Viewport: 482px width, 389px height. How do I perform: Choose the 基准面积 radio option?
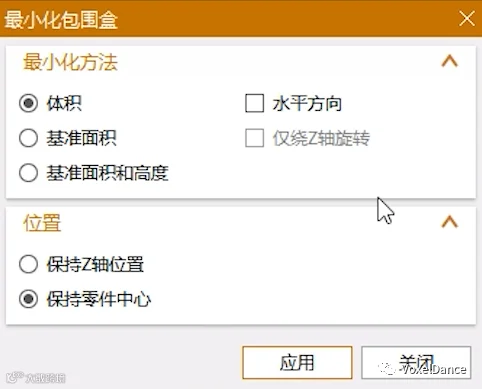(28, 138)
